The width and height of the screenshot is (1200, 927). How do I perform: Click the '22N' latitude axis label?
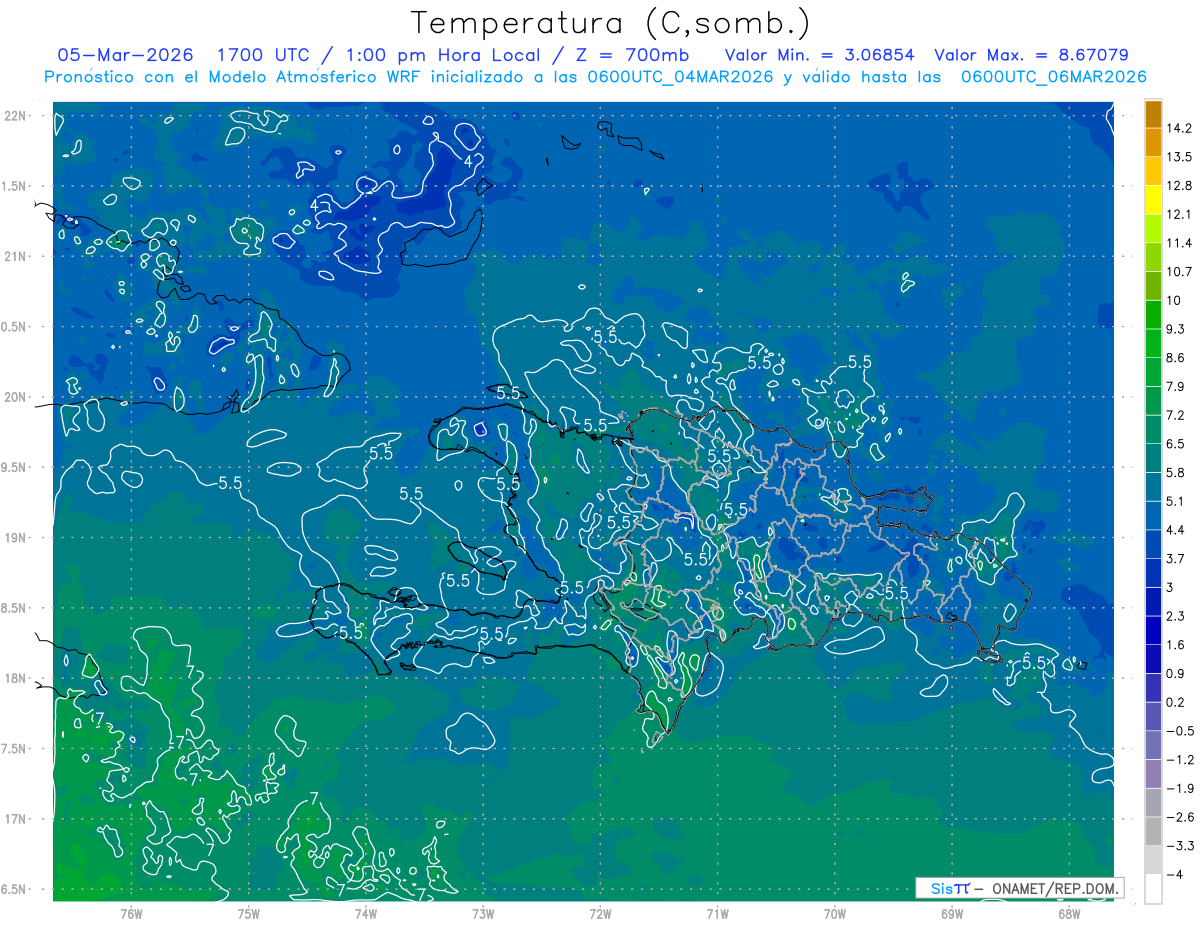pyautogui.click(x=17, y=116)
